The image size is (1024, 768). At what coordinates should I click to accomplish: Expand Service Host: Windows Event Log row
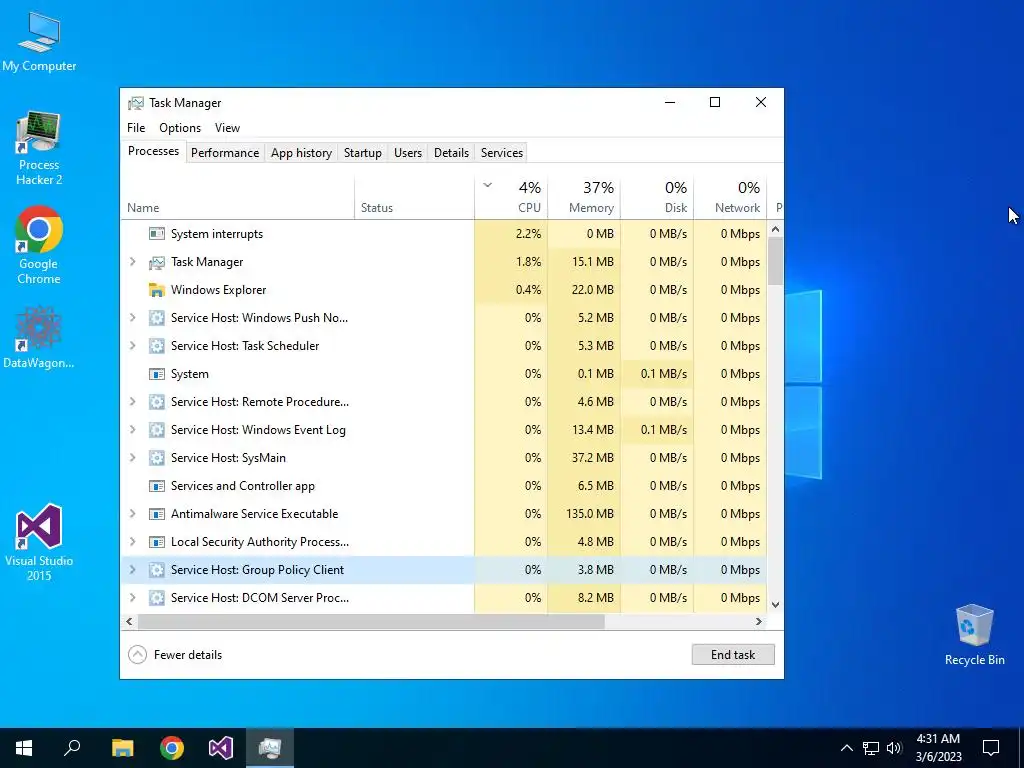(133, 430)
